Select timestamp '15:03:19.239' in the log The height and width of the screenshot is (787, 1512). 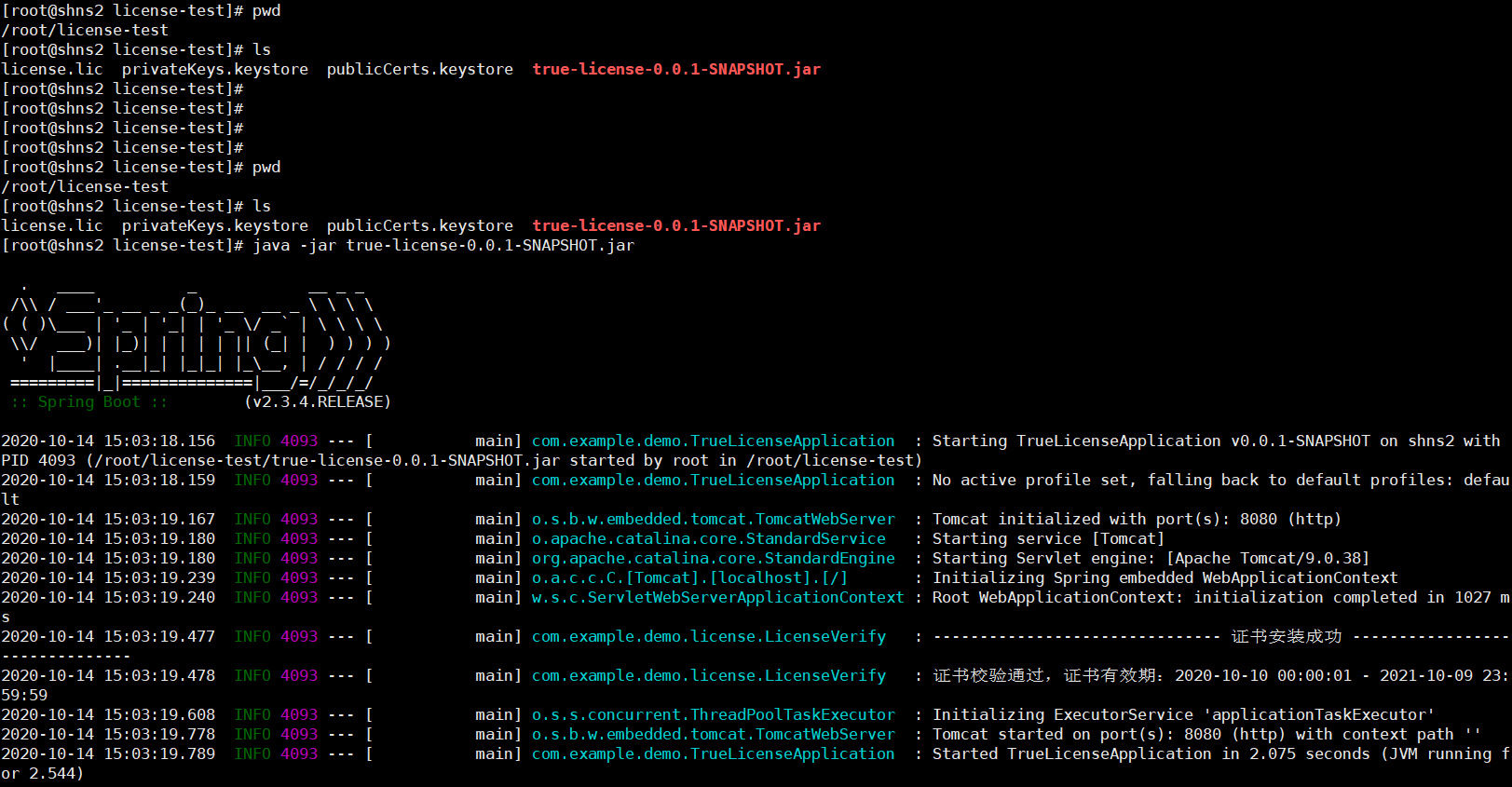click(x=159, y=578)
